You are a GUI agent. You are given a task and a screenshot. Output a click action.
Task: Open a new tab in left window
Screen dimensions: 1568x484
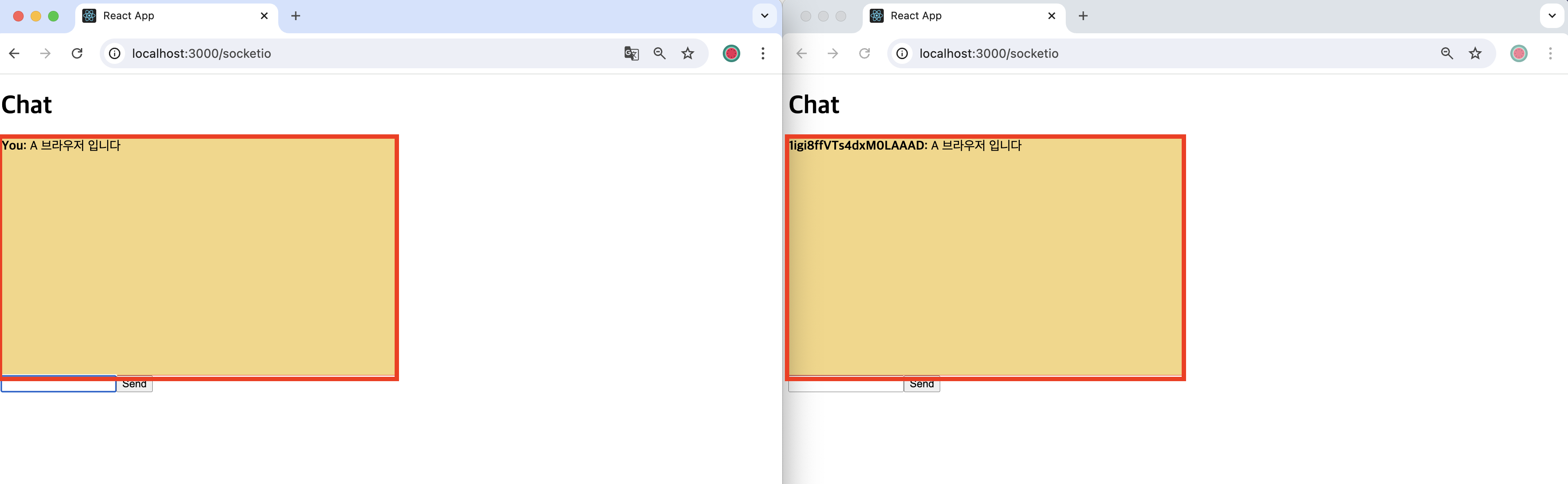coord(296,16)
